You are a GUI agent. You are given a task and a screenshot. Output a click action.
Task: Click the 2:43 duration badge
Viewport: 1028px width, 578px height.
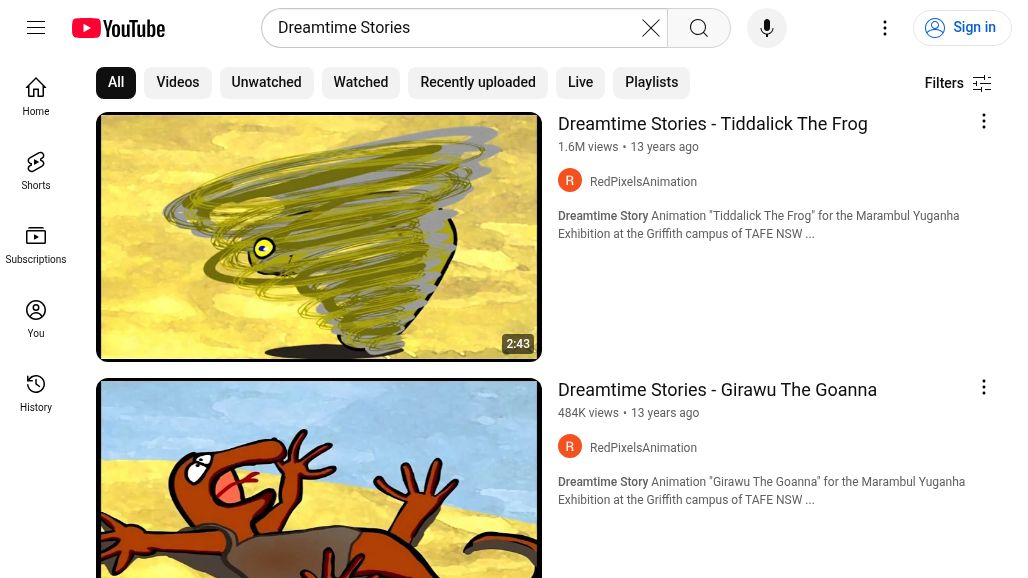coord(518,343)
